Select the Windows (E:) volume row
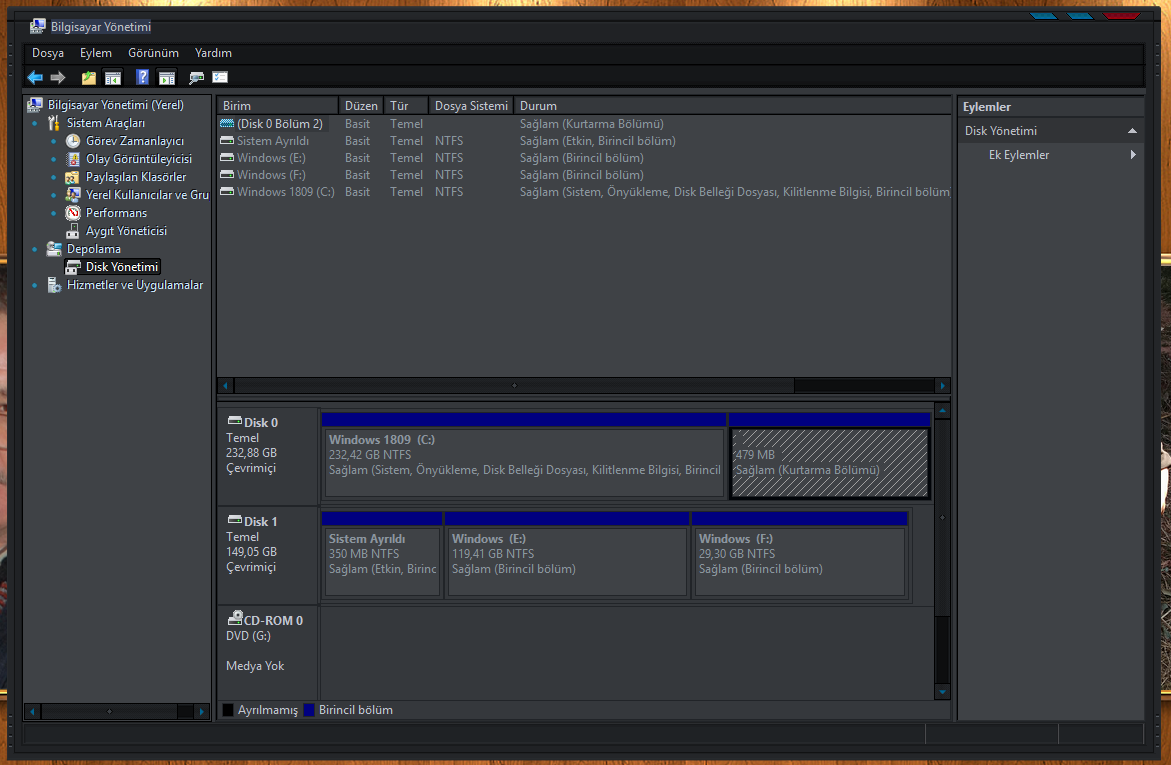 click(584, 158)
